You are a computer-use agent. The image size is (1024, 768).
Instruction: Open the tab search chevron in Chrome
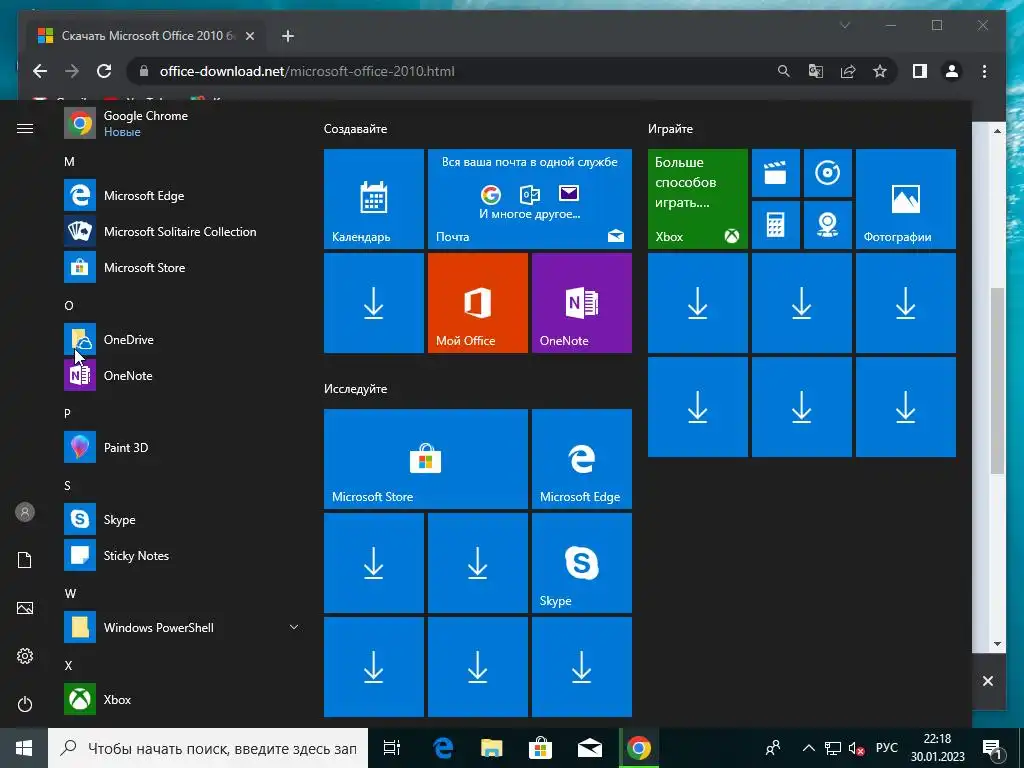[844, 25]
